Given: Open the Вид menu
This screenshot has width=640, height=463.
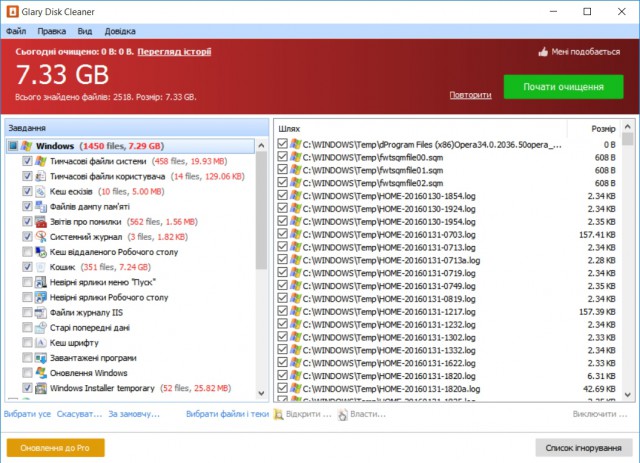Looking at the screenshot, I should click(x=84, y=31).
